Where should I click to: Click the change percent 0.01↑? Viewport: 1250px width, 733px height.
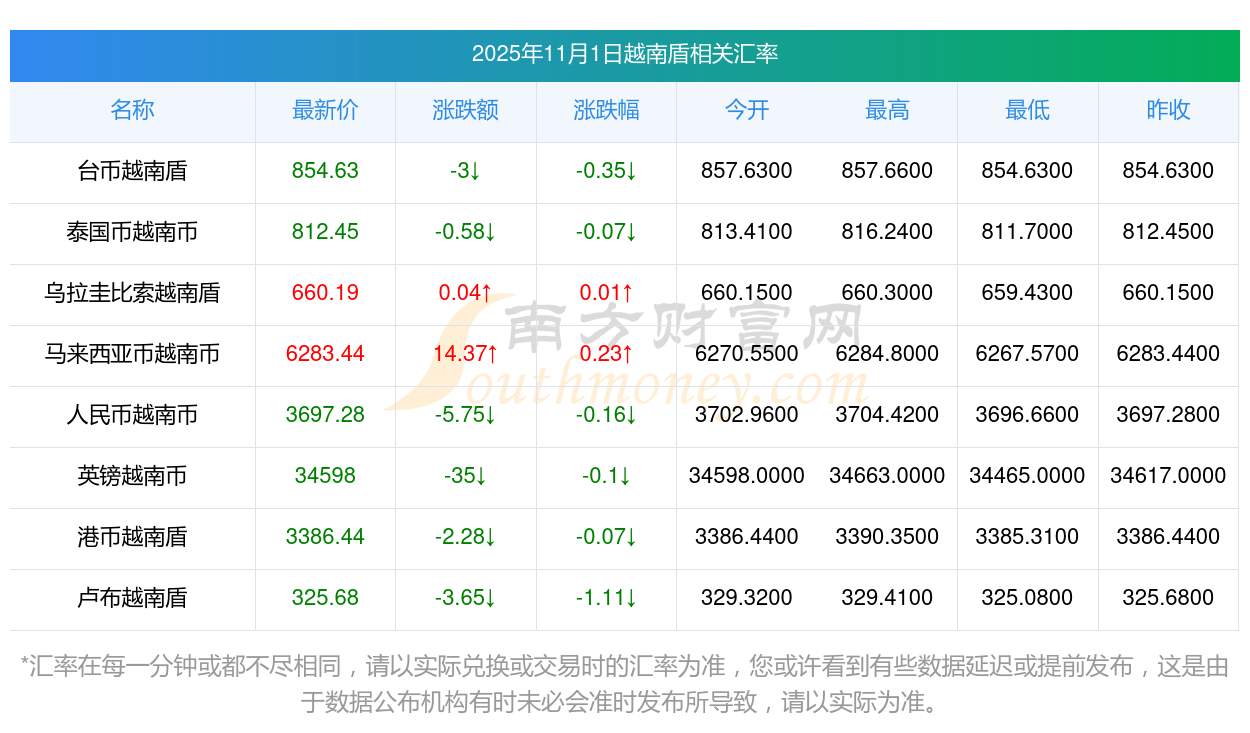(606, 293)
